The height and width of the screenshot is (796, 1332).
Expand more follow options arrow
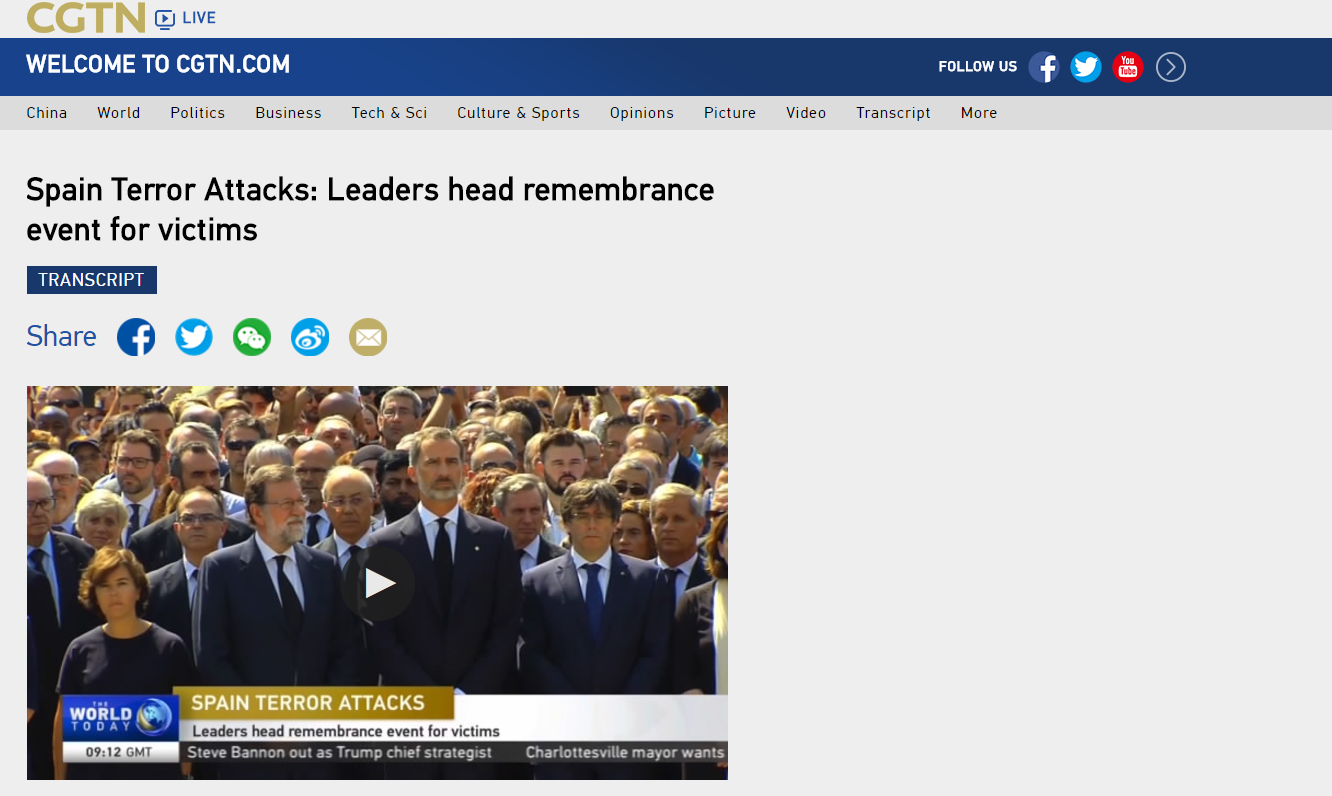point(1171,67)
